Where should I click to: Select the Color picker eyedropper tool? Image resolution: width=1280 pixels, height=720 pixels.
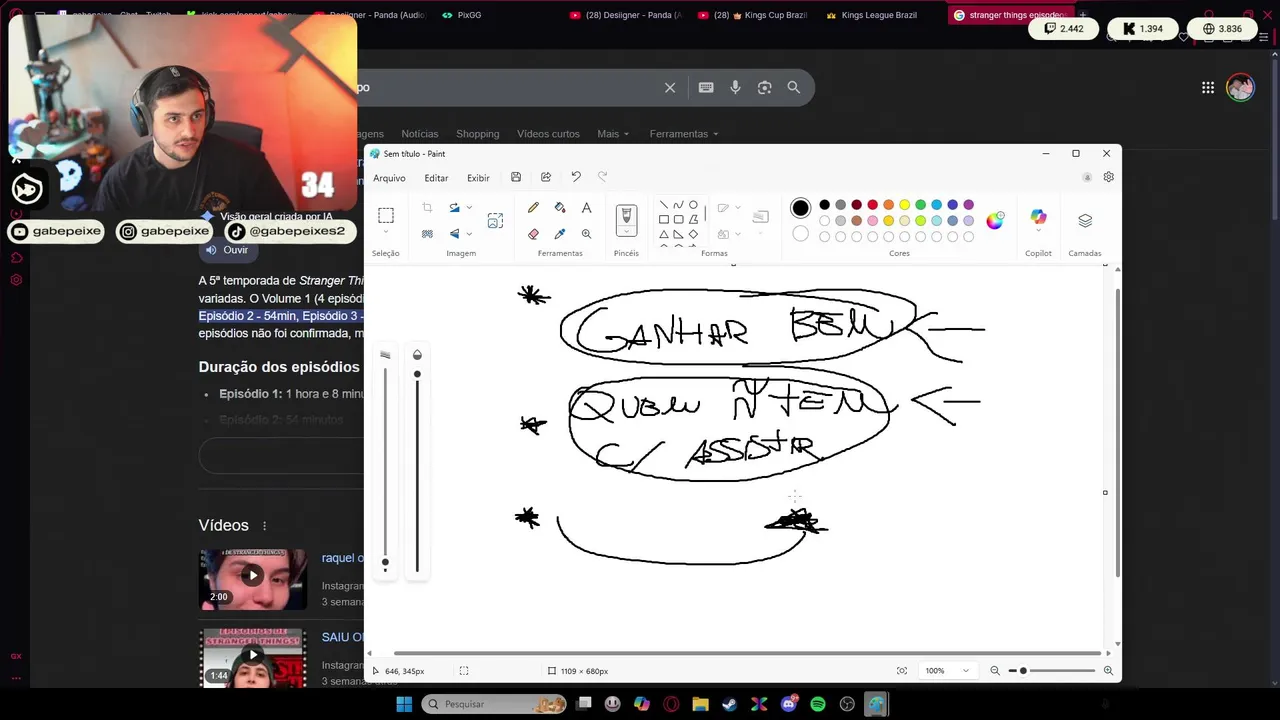point(560,234)
